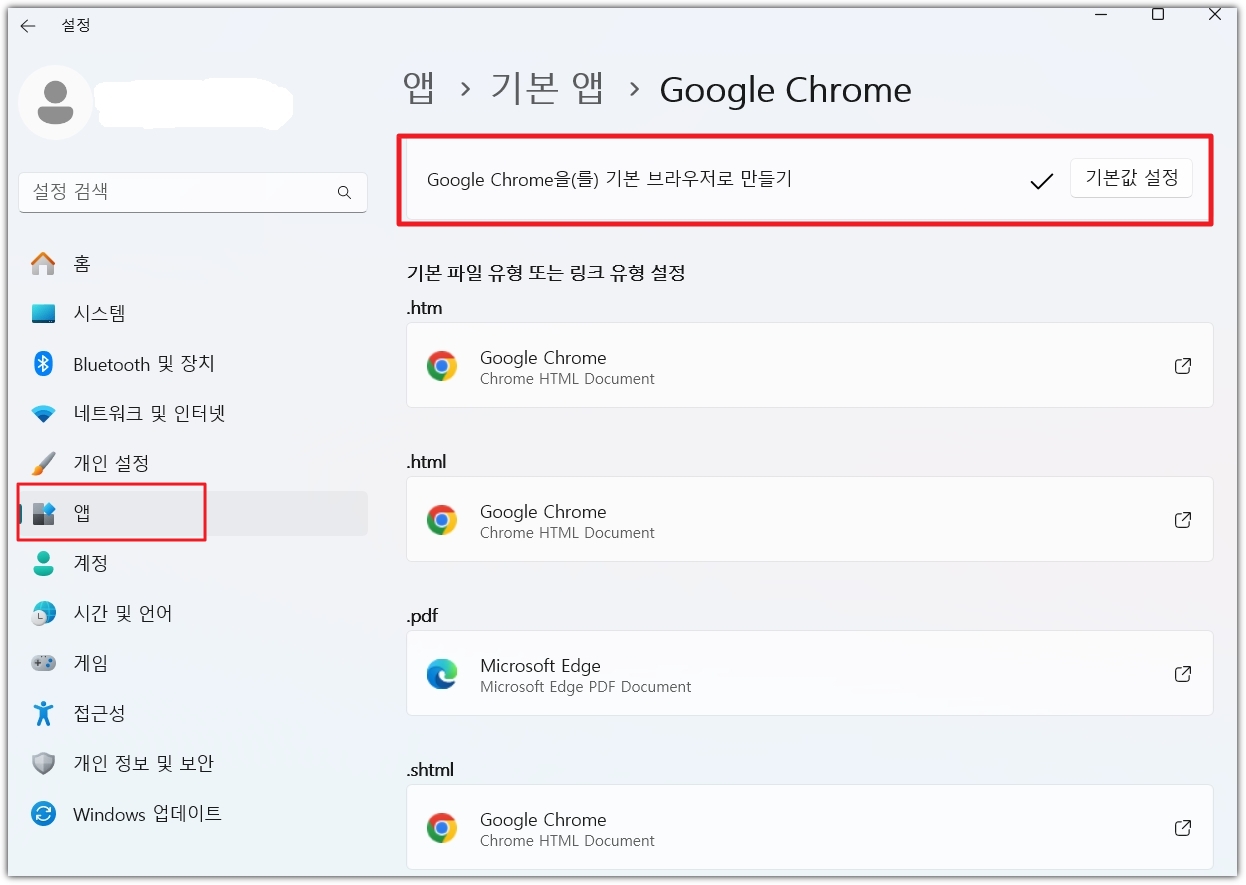Click Google Chrome text in the .shtml row
Viewport: 1246px width, 885px height.
(x=543, y=819)
